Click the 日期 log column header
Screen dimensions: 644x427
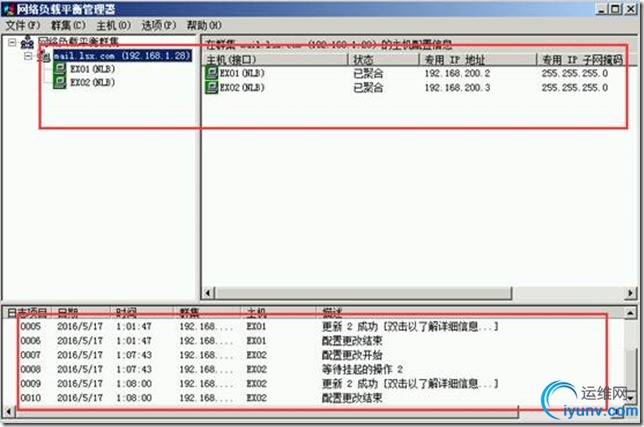[81, 313]
